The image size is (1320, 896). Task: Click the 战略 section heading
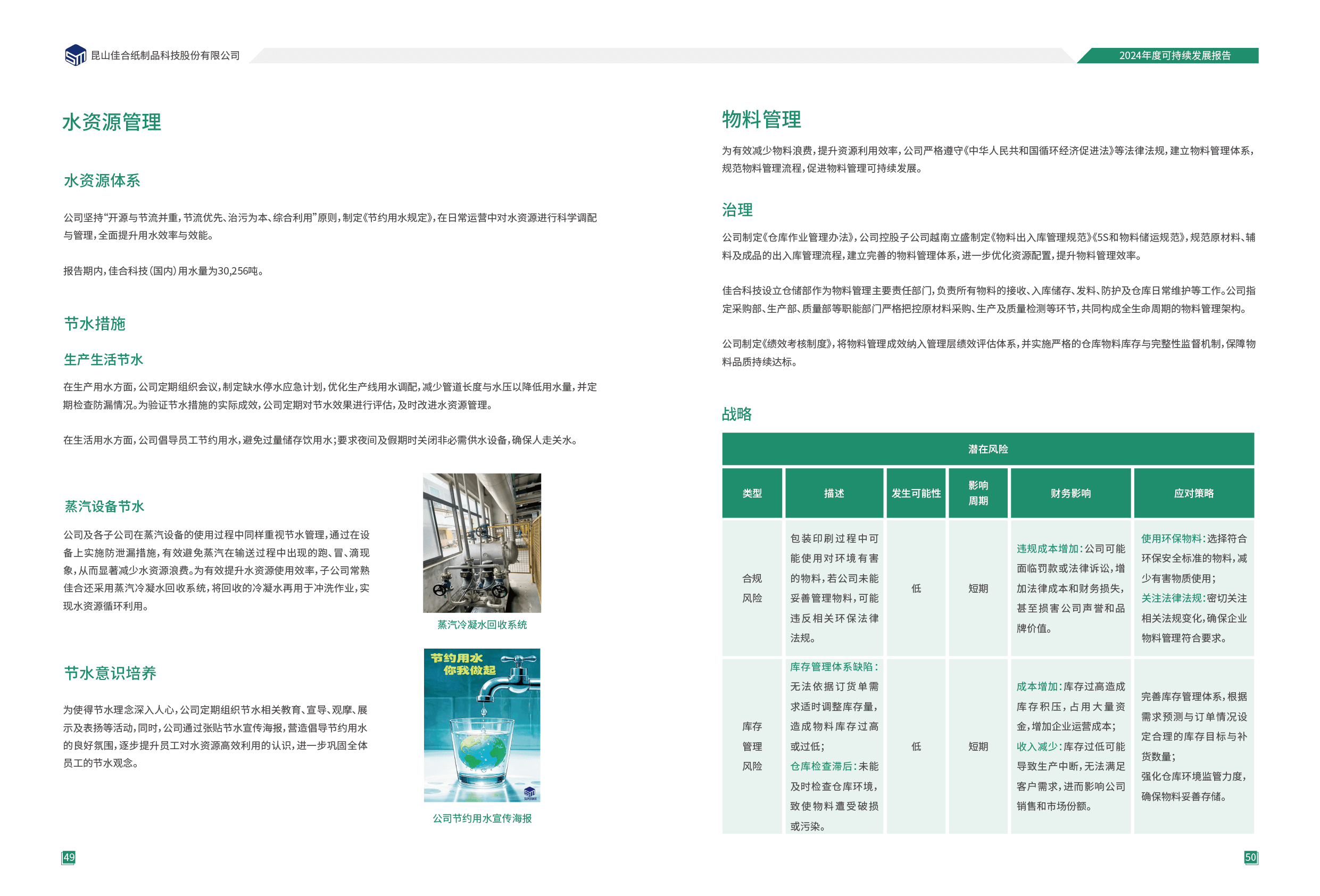[x=737, y=414]
